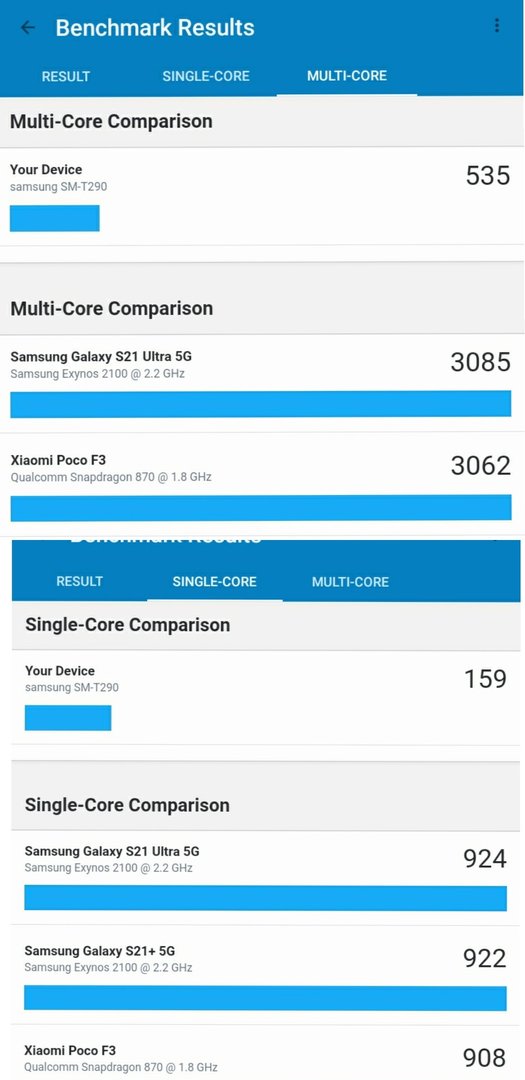Image resolution: width=525 pixels, height=1080 pixels.
Task: Tap Your Device multi-core entry scoring 535
Action: (262, 196)
